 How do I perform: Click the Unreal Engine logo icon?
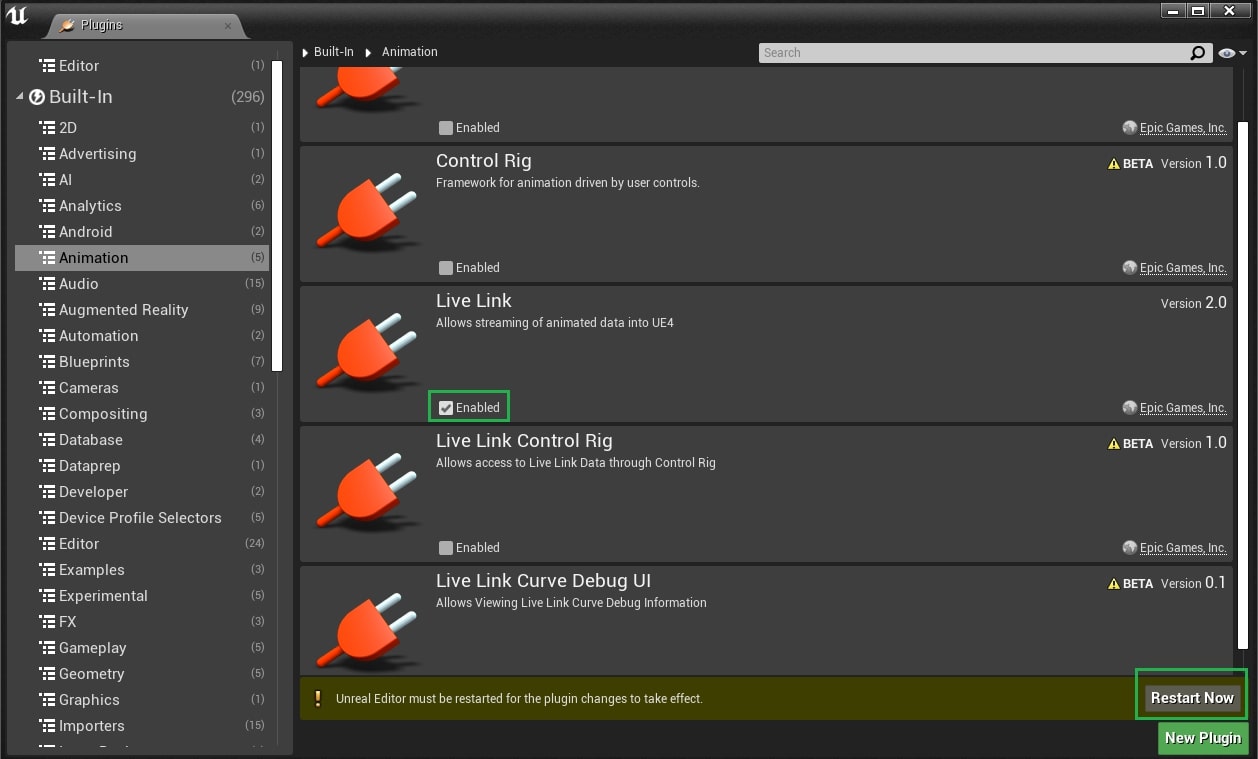click(17, 17)
